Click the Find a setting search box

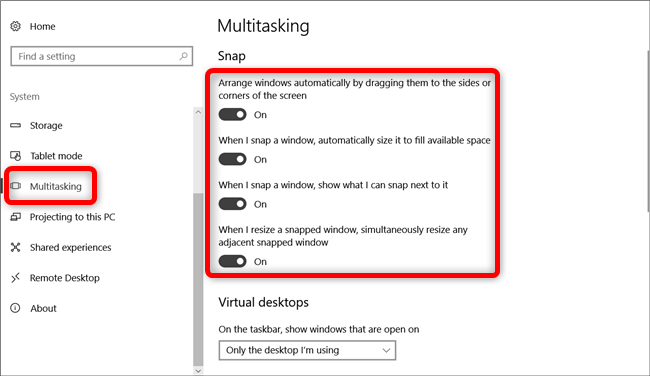tap(102, 56)
